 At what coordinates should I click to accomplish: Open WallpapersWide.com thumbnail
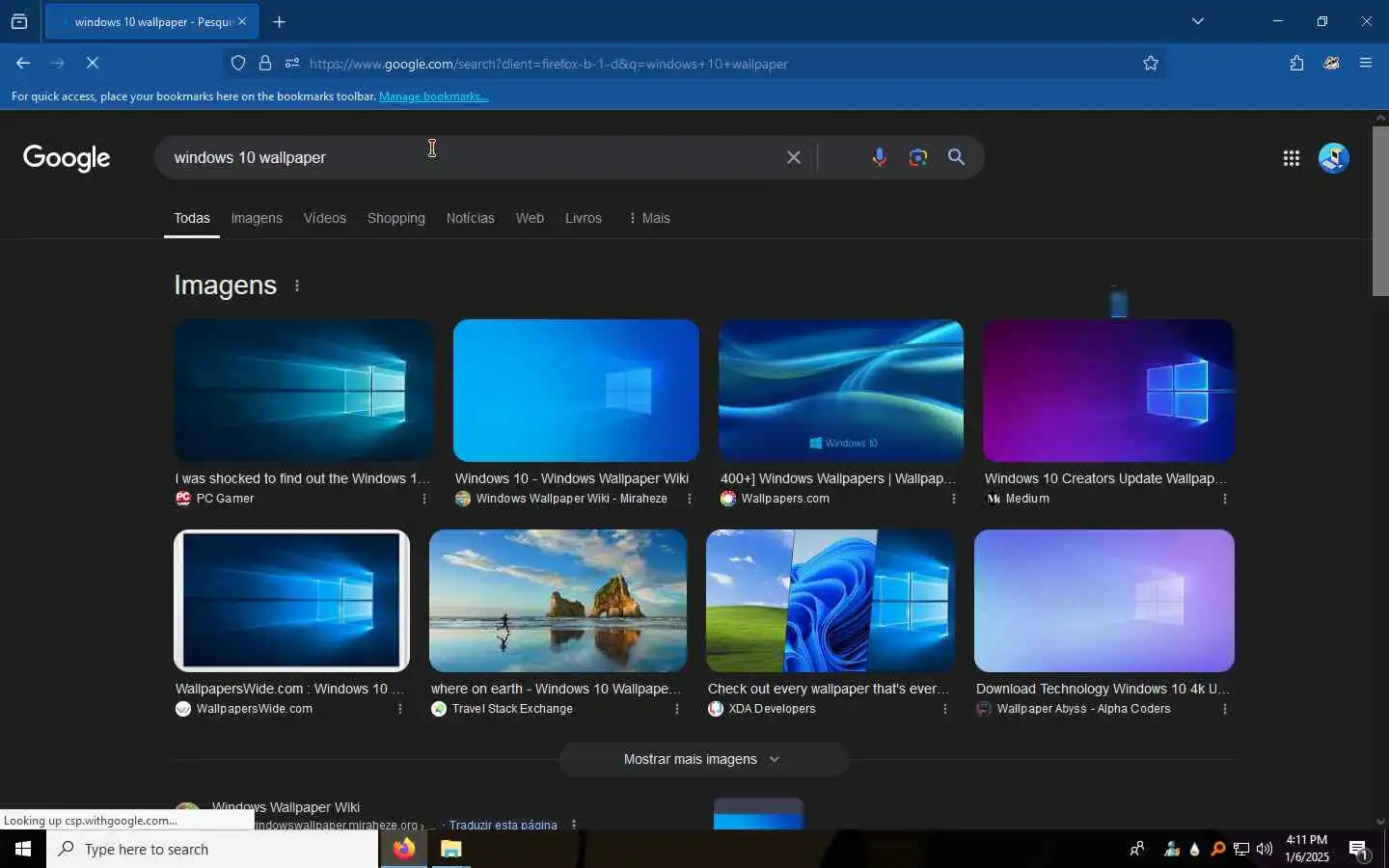pyautogui.click(x=291, y=601)
